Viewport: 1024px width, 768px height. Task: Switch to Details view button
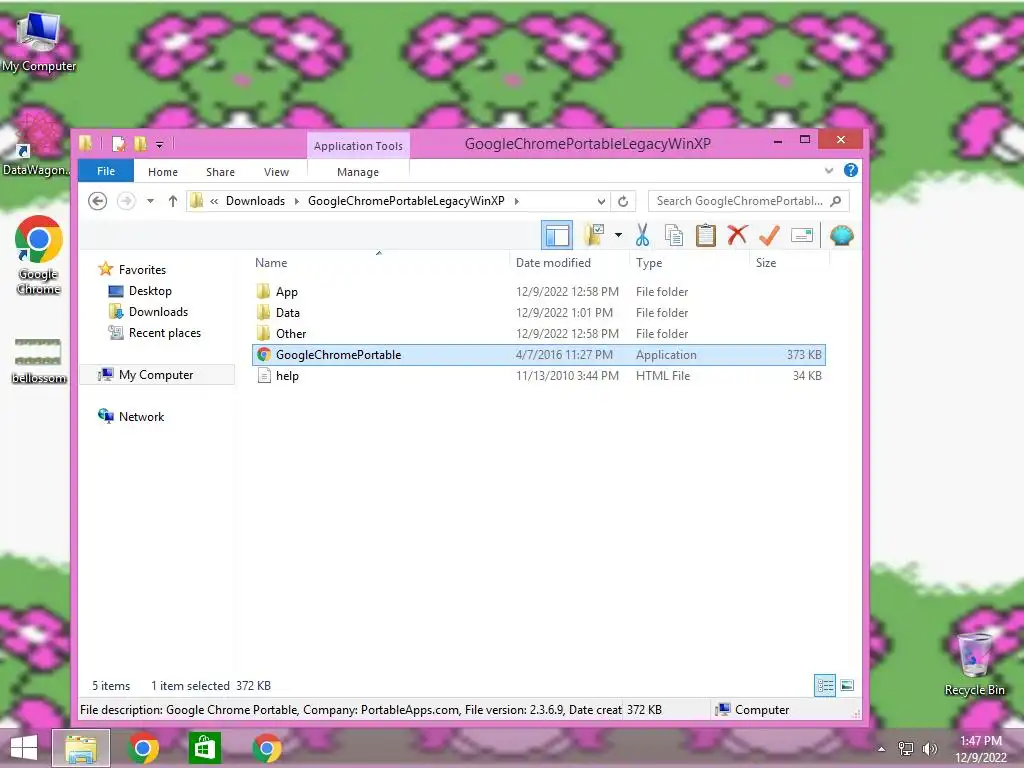click(825, 685)
